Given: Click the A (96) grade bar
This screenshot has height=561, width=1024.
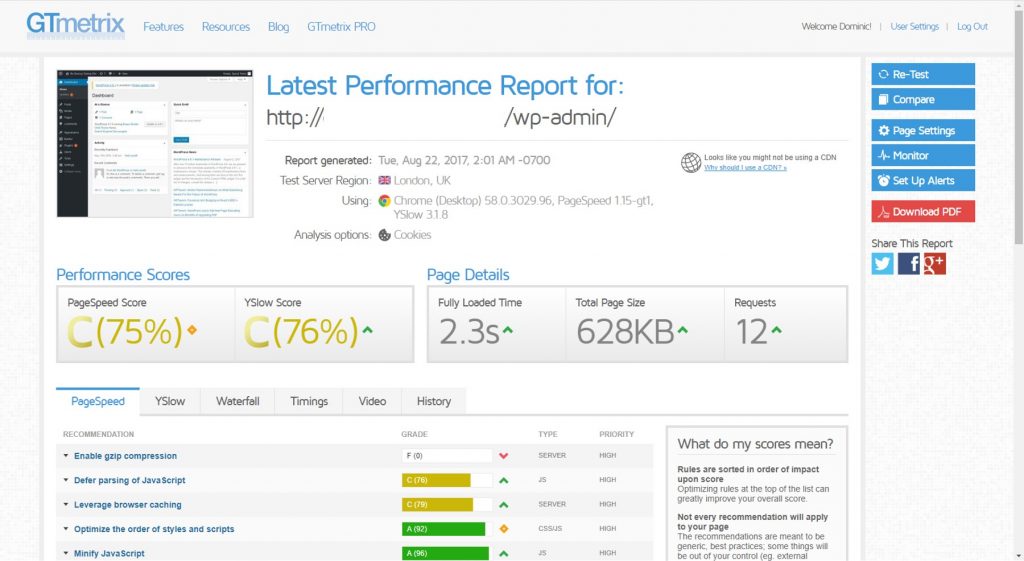Looking at the screenshot, I should (x=447, y=553).
